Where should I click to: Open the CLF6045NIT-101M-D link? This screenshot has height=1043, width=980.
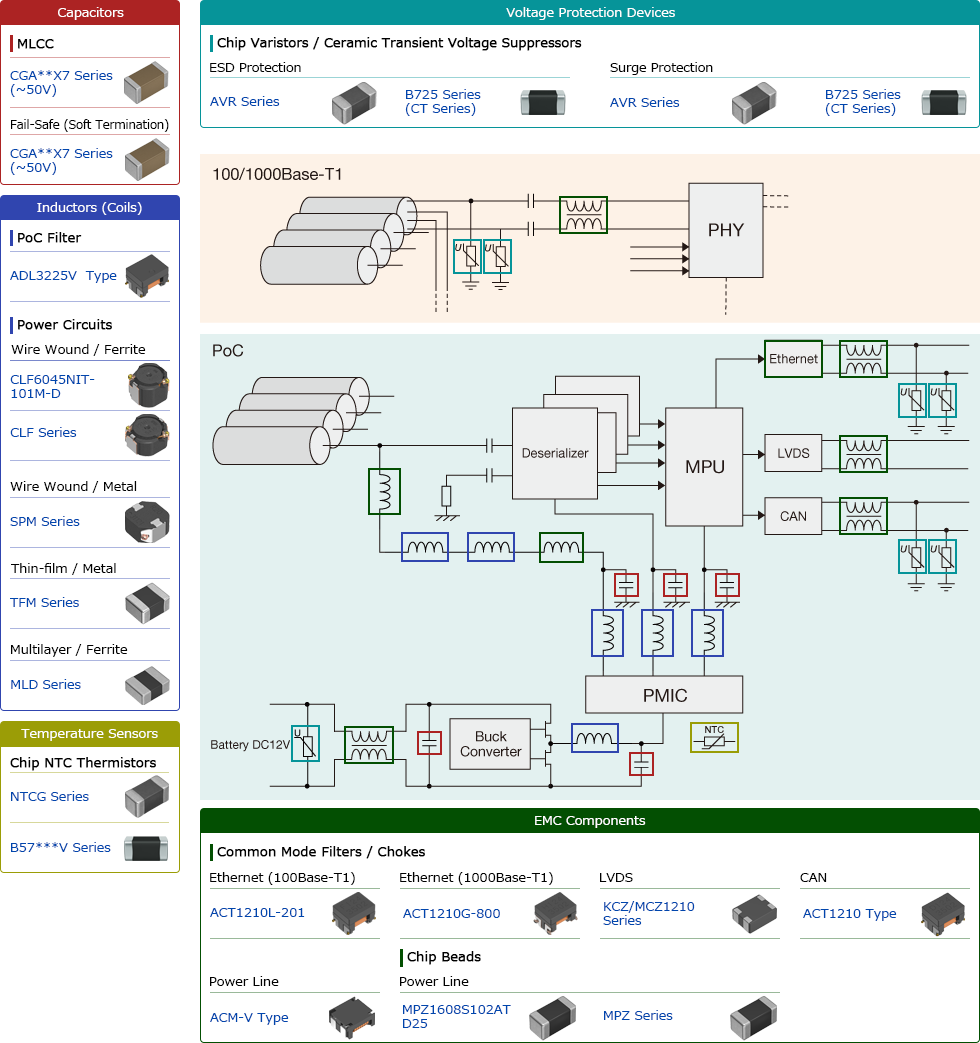click(51, 386)
